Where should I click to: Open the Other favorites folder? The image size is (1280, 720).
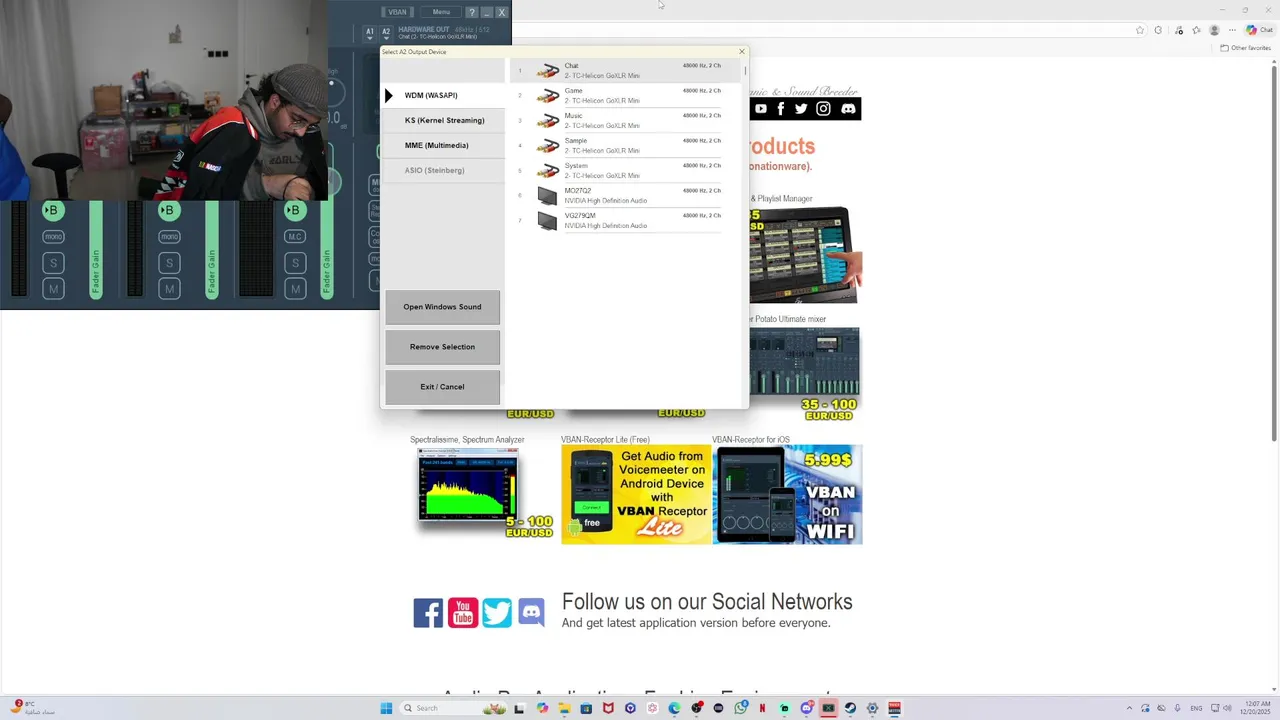point(1245,47)
